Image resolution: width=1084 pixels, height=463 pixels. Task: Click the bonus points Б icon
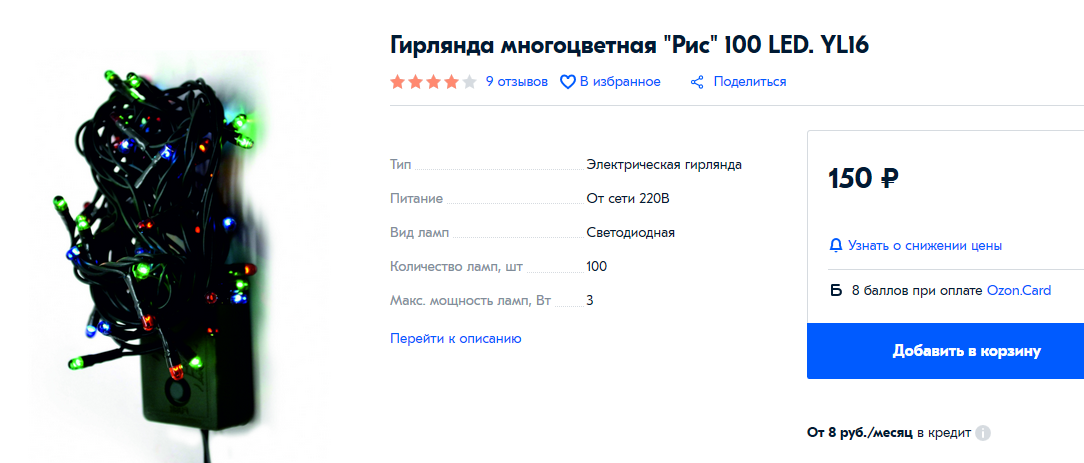click(836, 291)
